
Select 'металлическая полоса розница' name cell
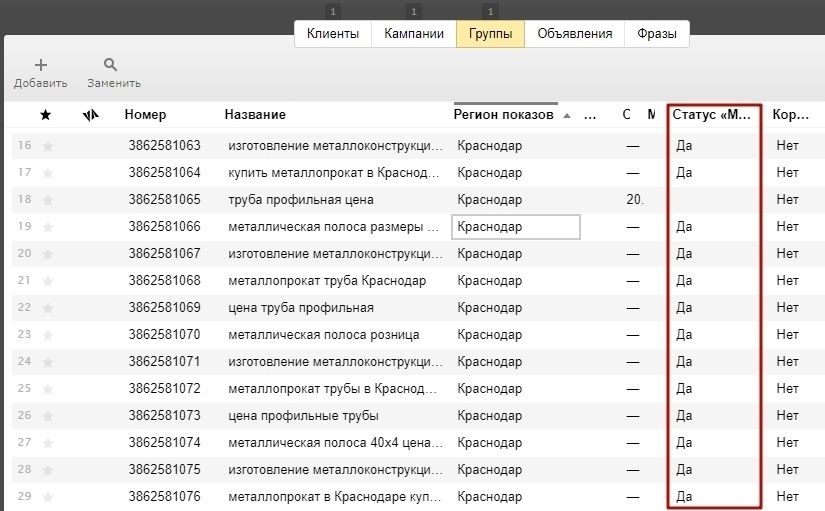coord(324,335)
